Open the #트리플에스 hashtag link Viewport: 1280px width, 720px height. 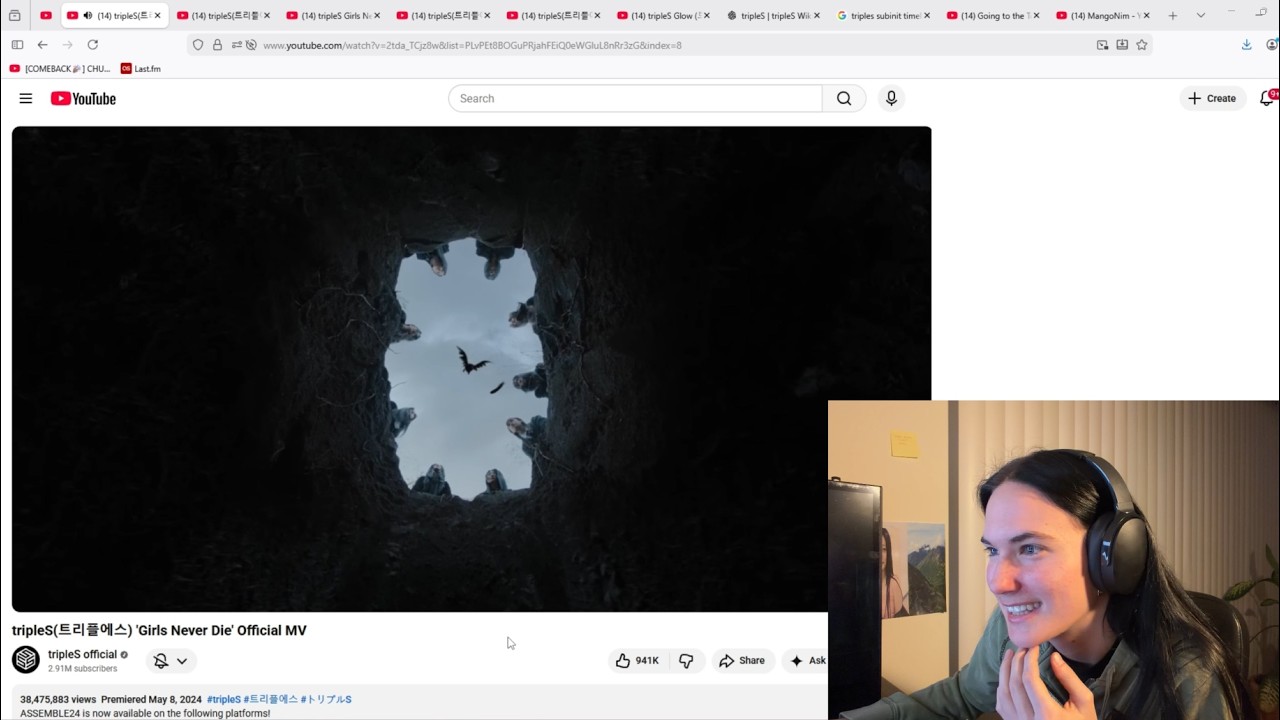pyautogui.click(x=270, y=699)
